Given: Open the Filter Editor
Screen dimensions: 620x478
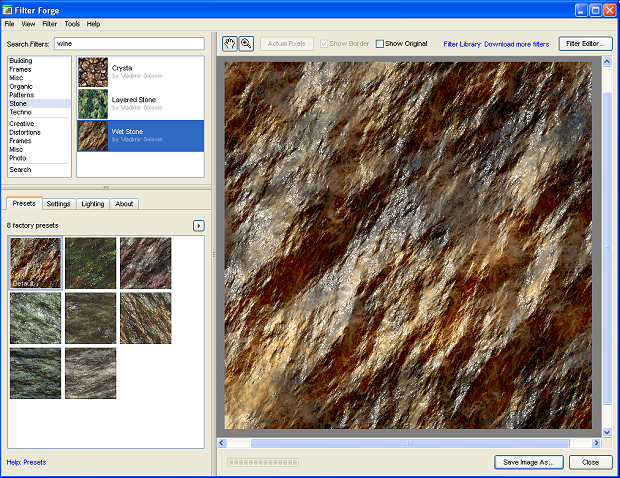Looking at the screenshot, I should [x=585, y=43].
